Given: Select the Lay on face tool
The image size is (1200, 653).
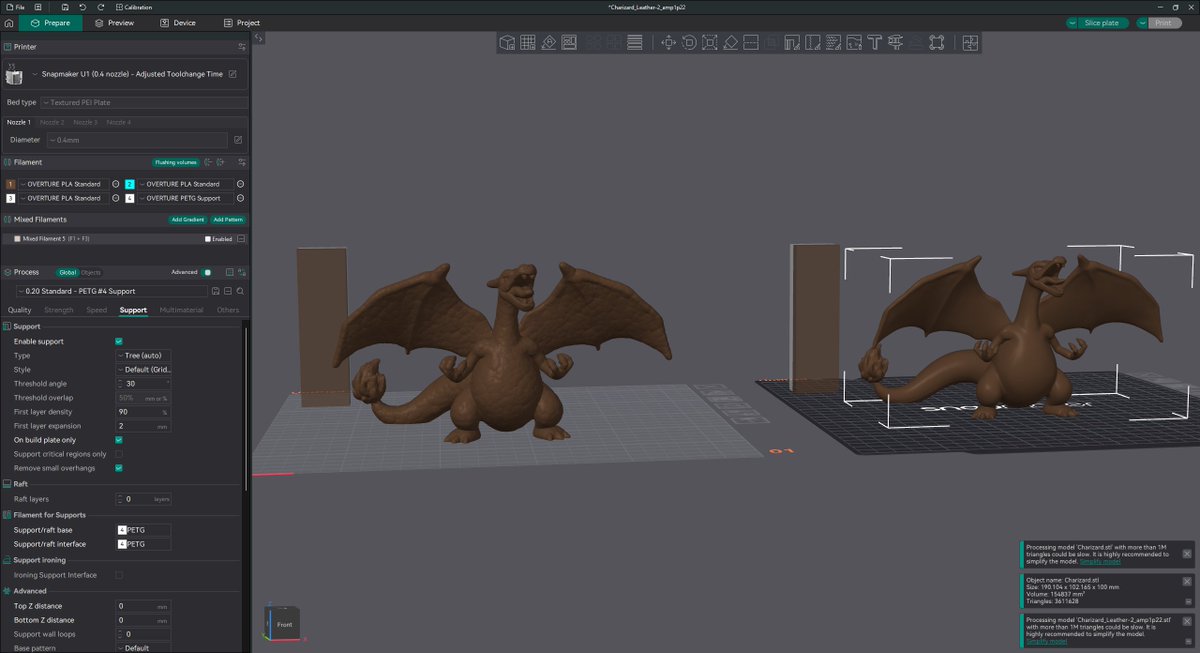Looking at the screenshot, I should [730, 42].
